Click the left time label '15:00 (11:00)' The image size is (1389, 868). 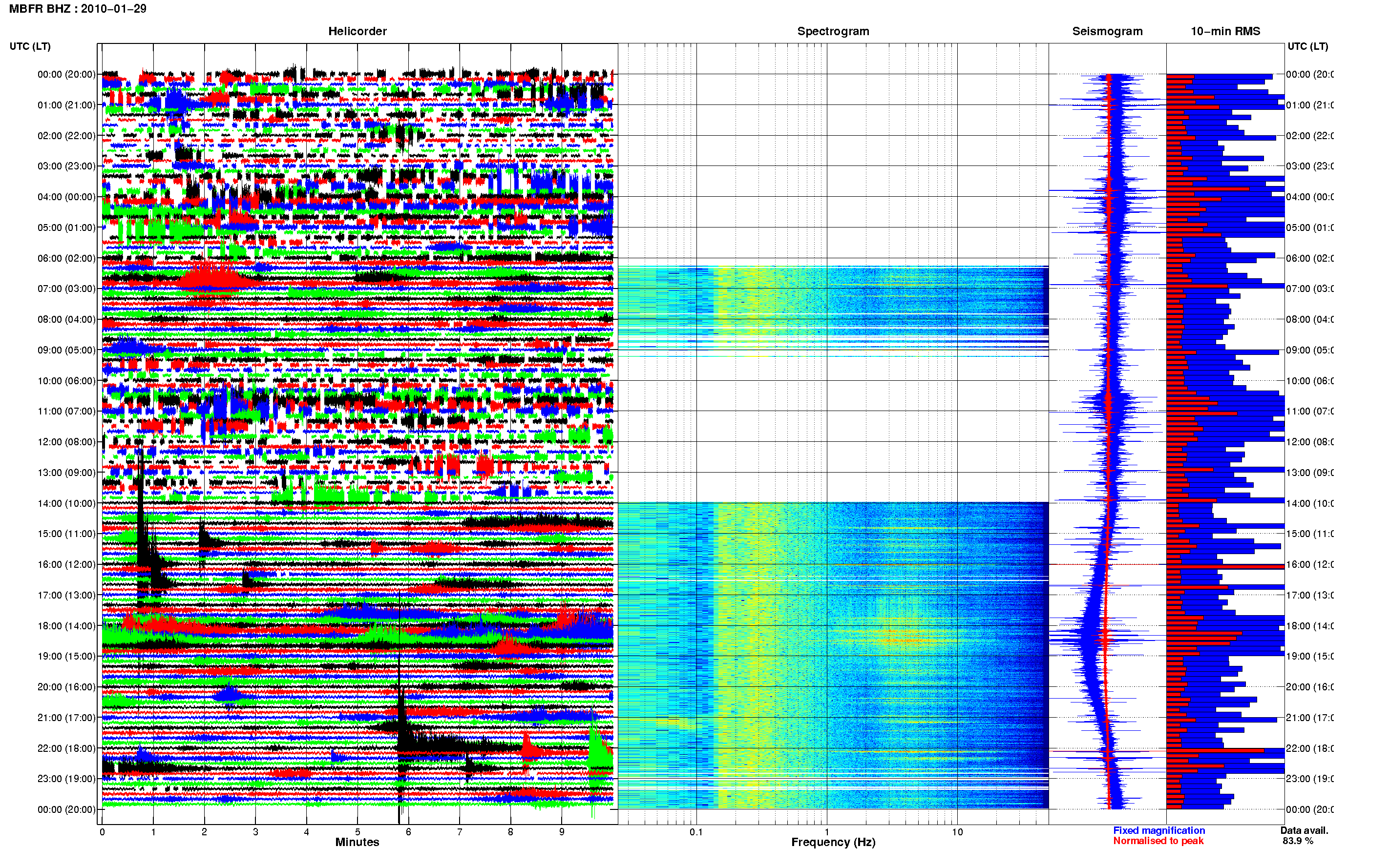[66, 533]
